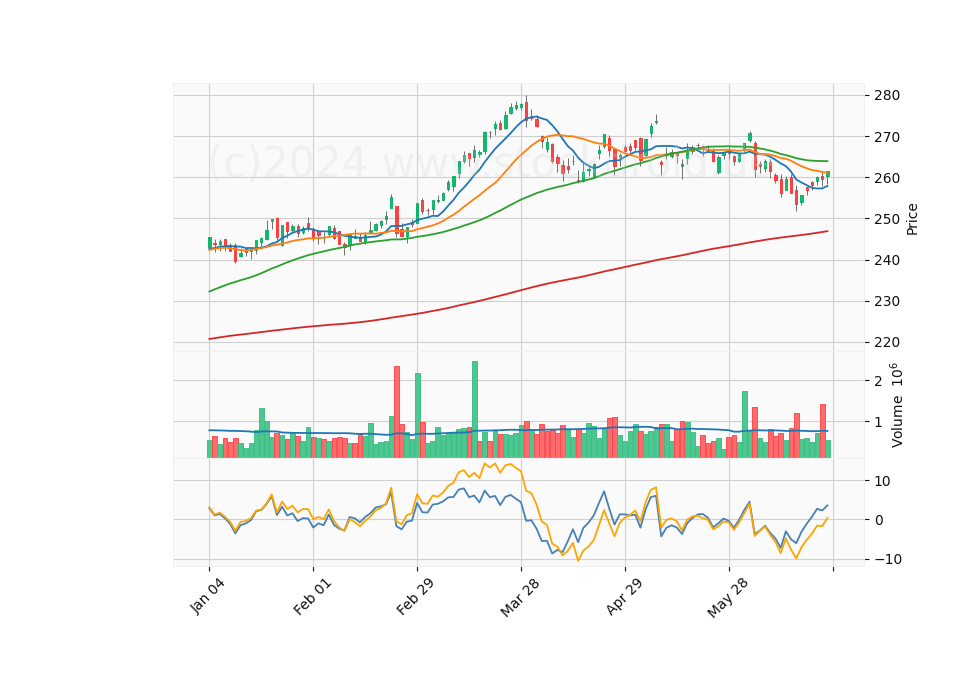Click the tallest green volume bar in March
This screenshot has width=960, height=690.
click(x=474, y=410)
